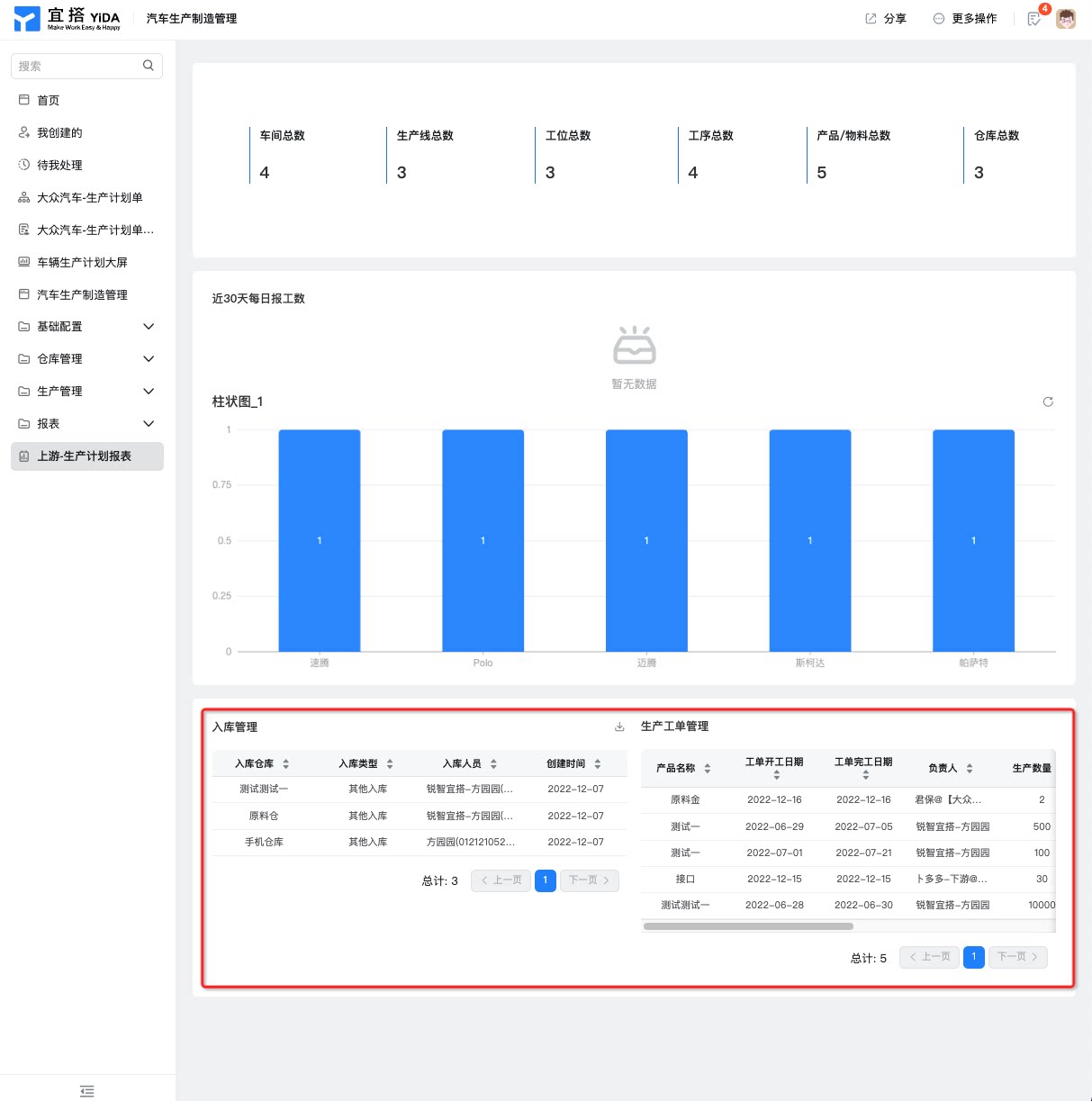Click the user avatar in top bar
Image resolution: width=1092 pixels, height=1101 pixels.
click(1066, 18)
